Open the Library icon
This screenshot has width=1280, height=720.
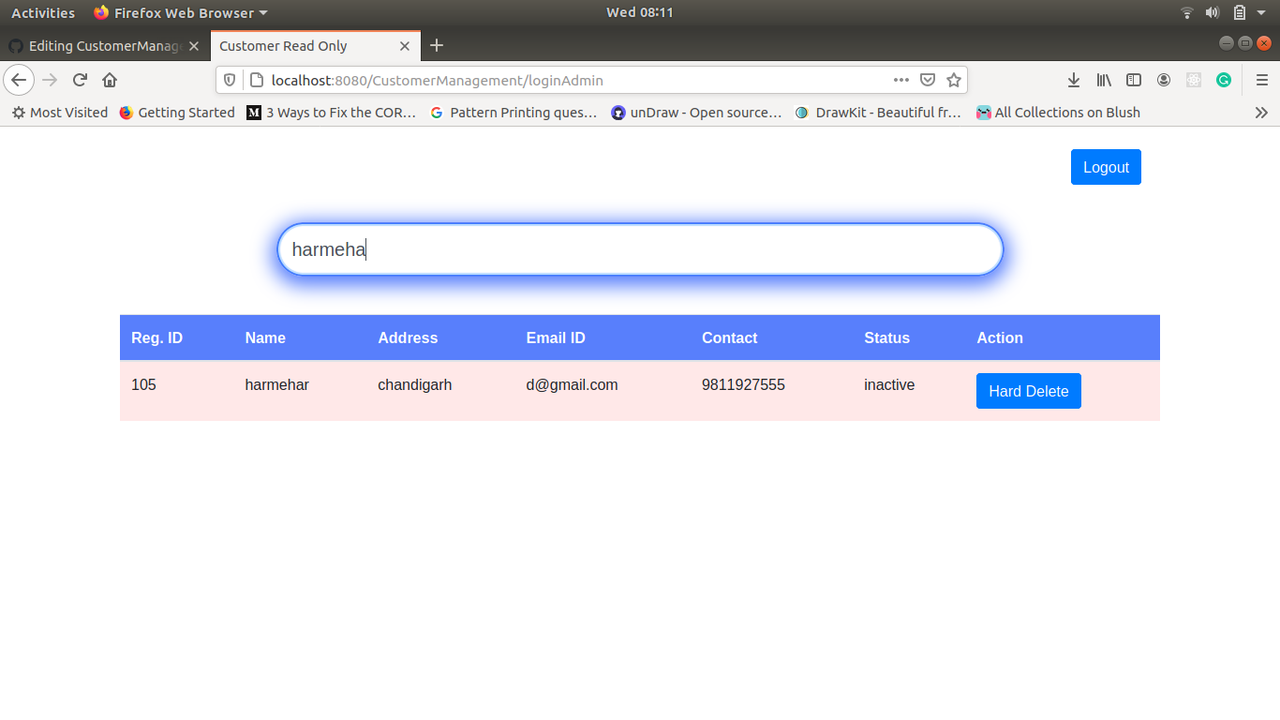[x=1103, y=80]
